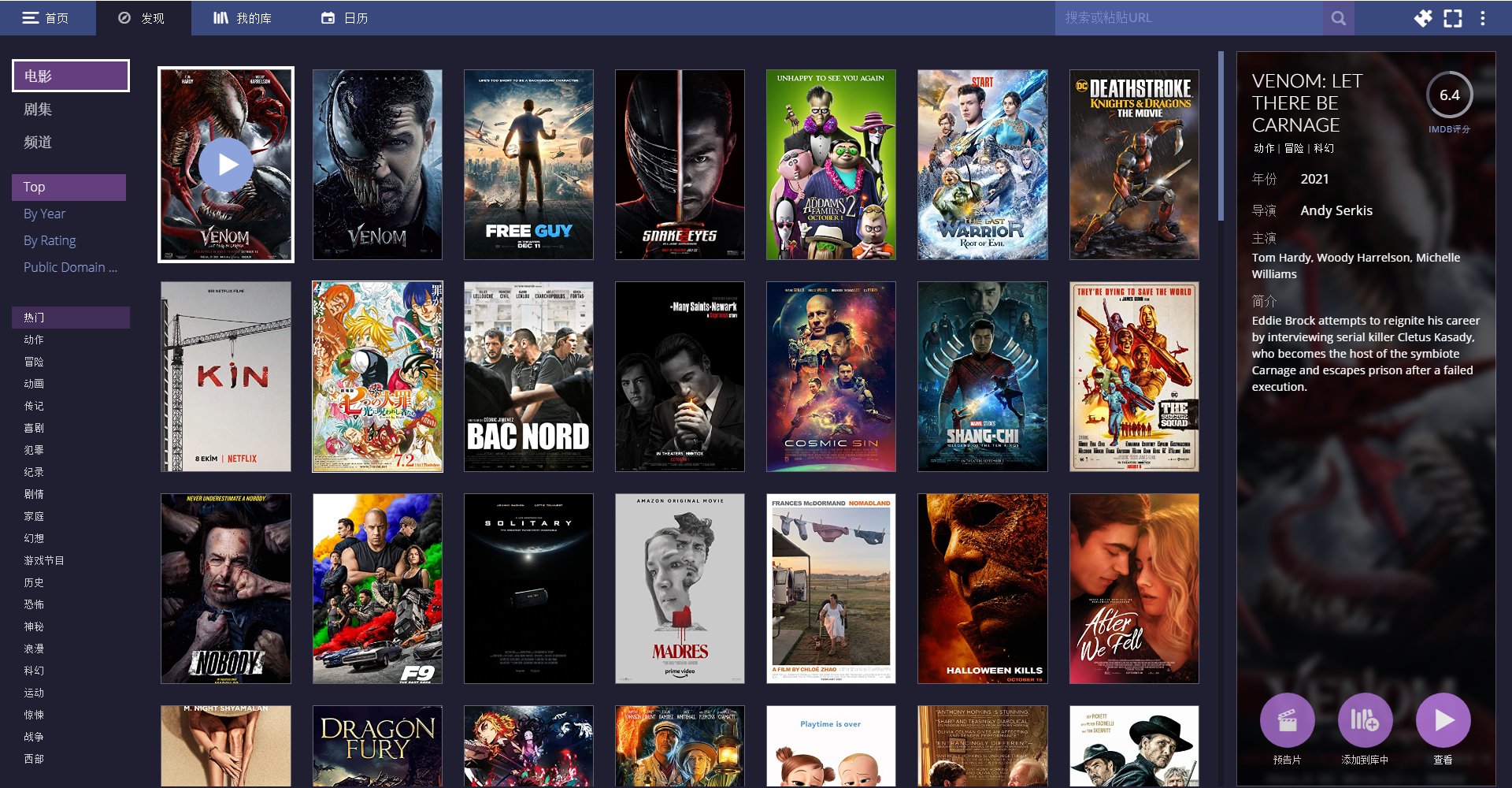Select the Popular genre filter
Image resolution: width=1512 pixels, height=788 pixels.
tap(71, 318)
